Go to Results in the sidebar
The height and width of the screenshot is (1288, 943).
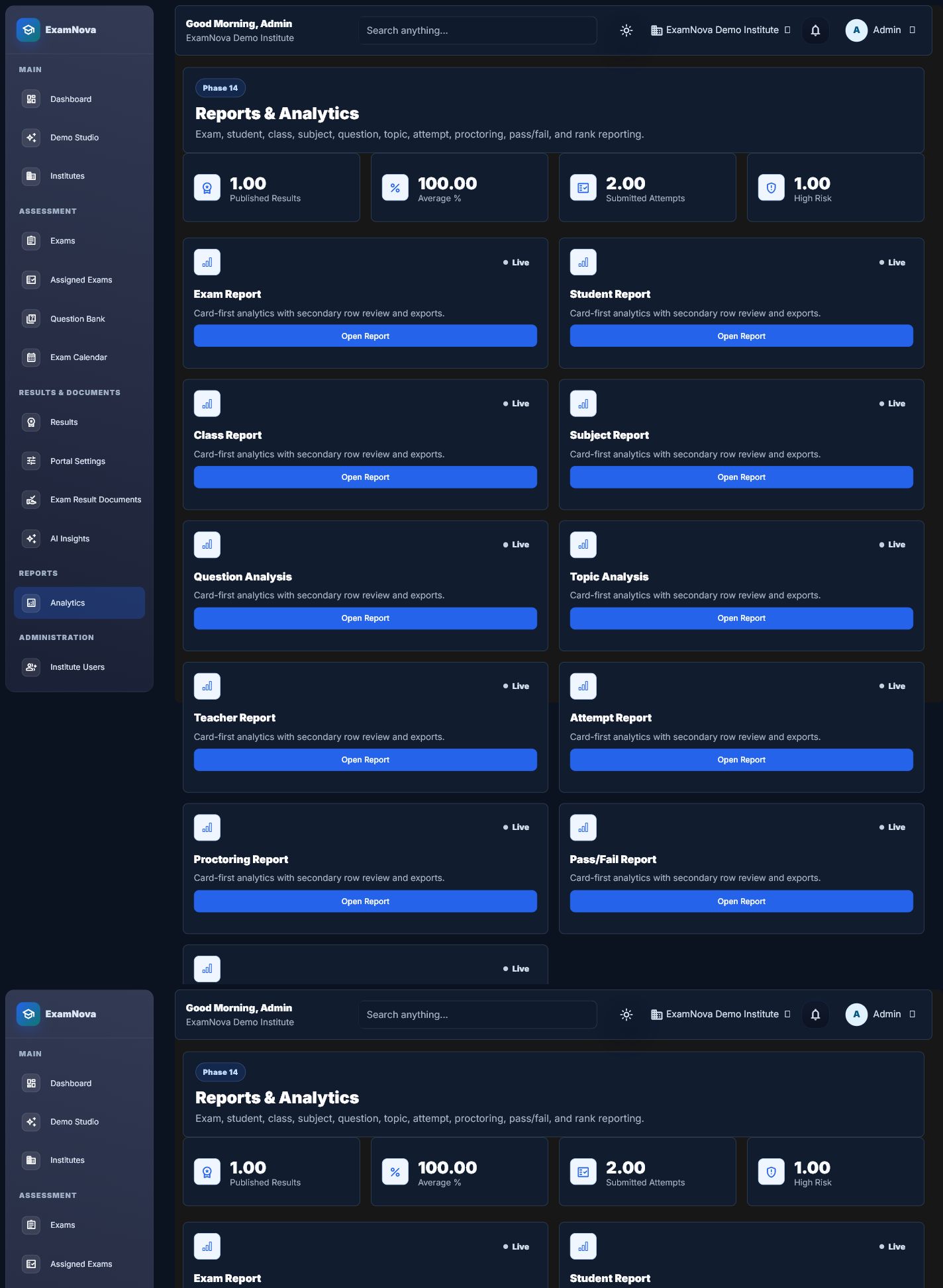pyautogui.click(x=79, y=422)
